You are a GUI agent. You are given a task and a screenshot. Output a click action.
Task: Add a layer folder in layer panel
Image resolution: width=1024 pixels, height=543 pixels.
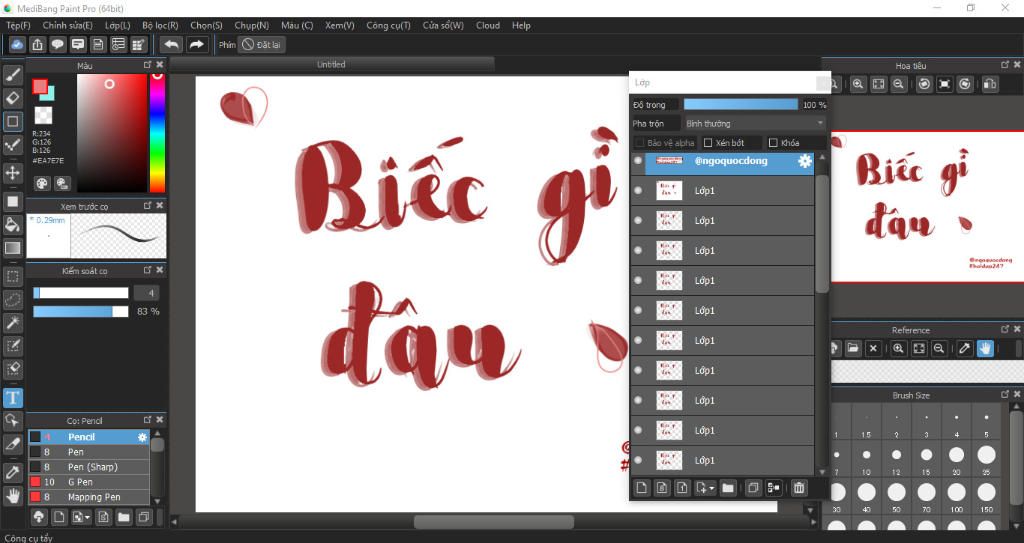coord(728,488)
